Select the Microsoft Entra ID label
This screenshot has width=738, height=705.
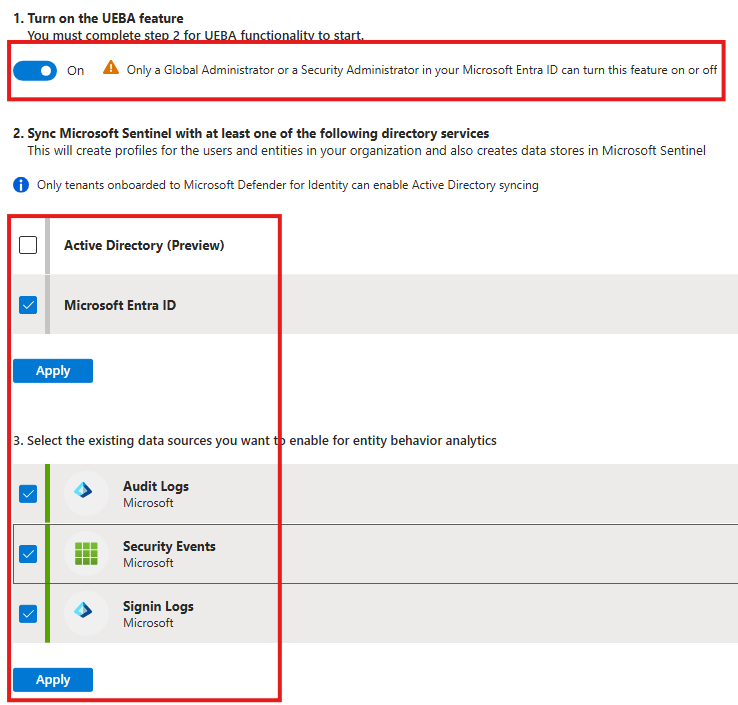(x=120, y=305)
